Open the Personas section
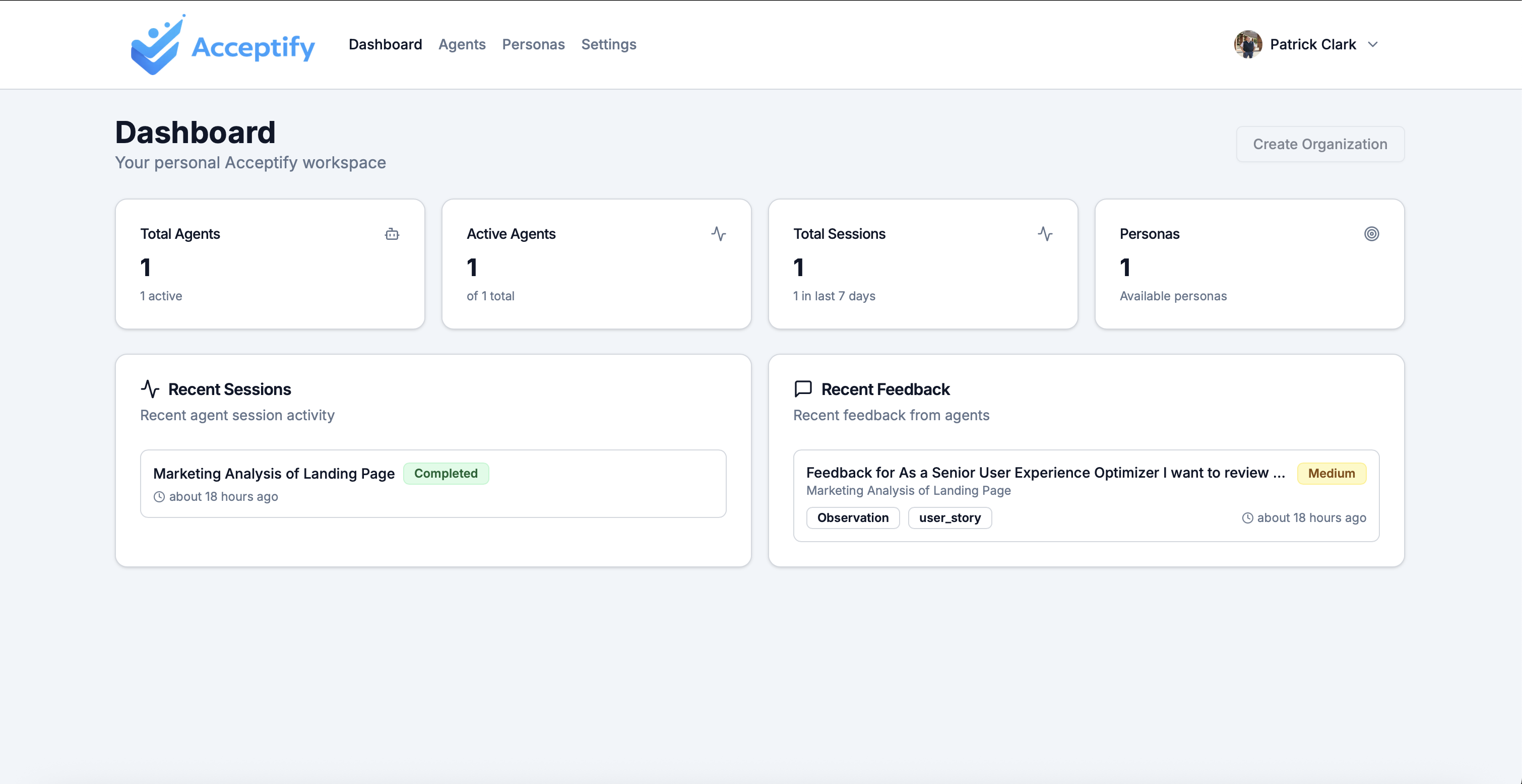This screenshot has height=784, width=1522. pos(533,44)
